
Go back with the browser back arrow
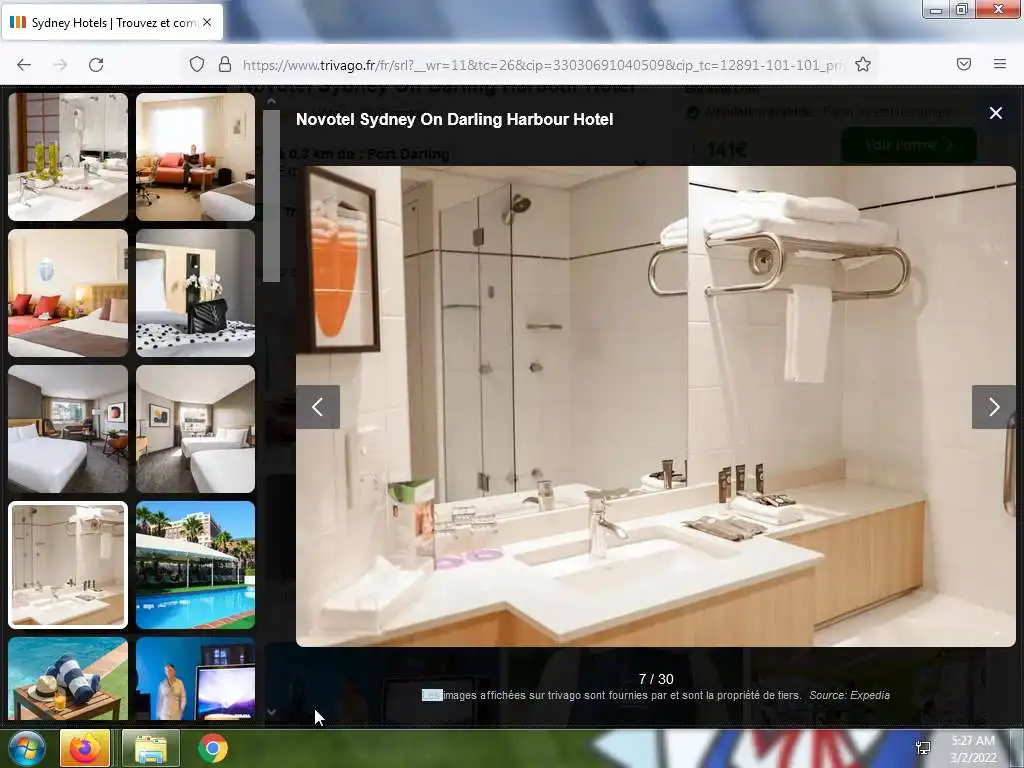(x=24, y=65)
